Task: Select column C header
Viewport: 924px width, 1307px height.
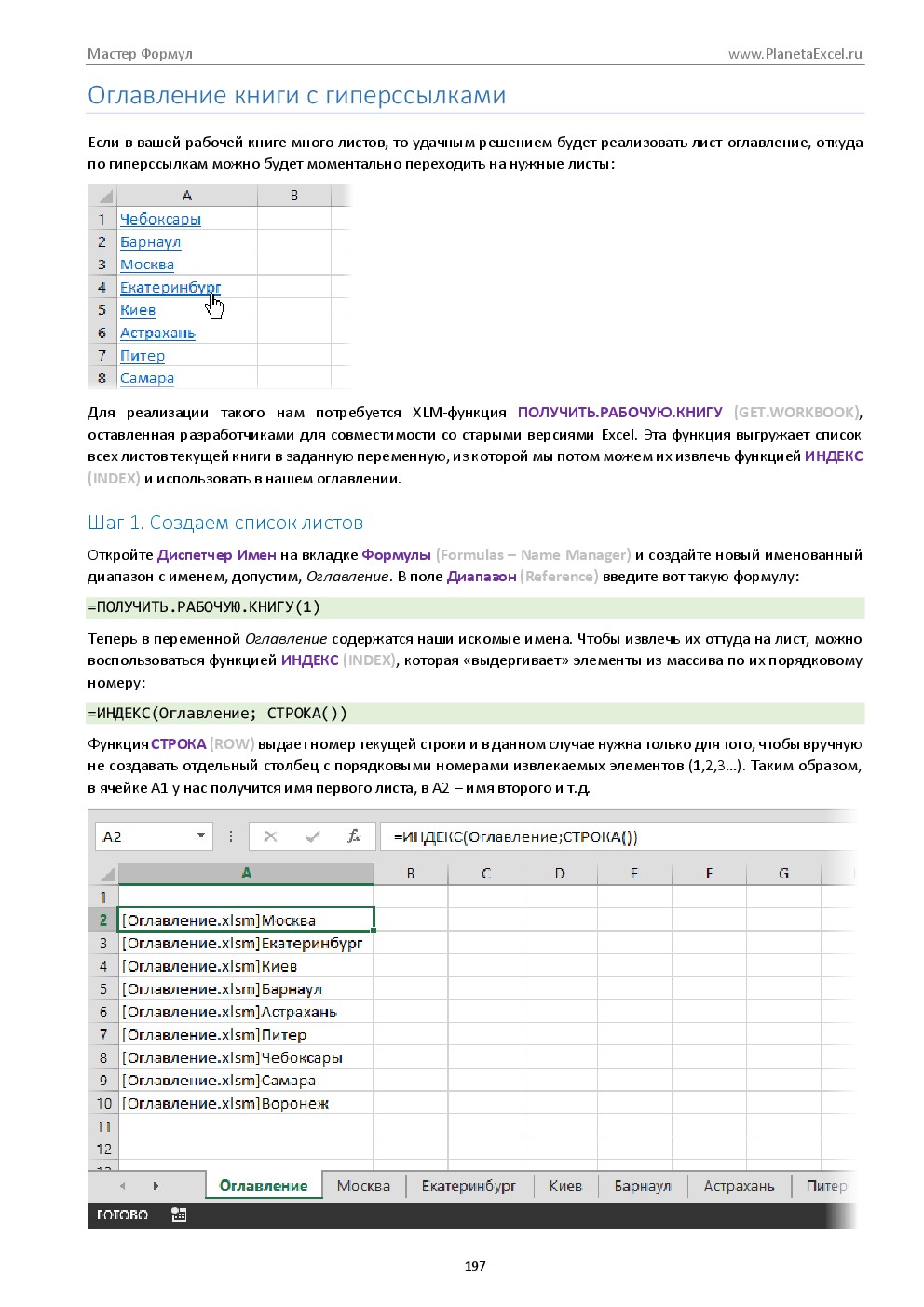Action: click(485, 874)
